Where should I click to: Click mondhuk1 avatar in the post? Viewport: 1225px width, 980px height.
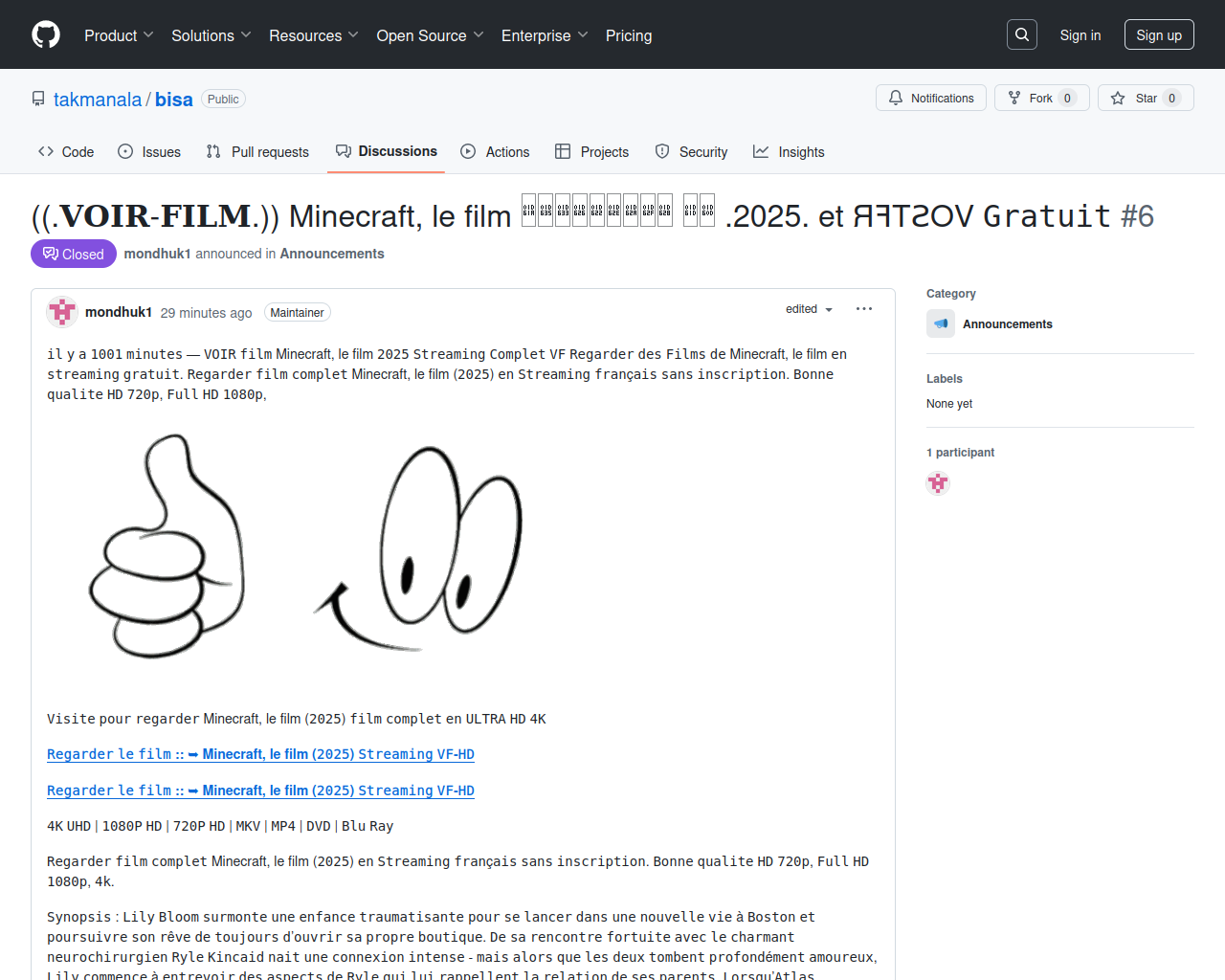[62, 312]
